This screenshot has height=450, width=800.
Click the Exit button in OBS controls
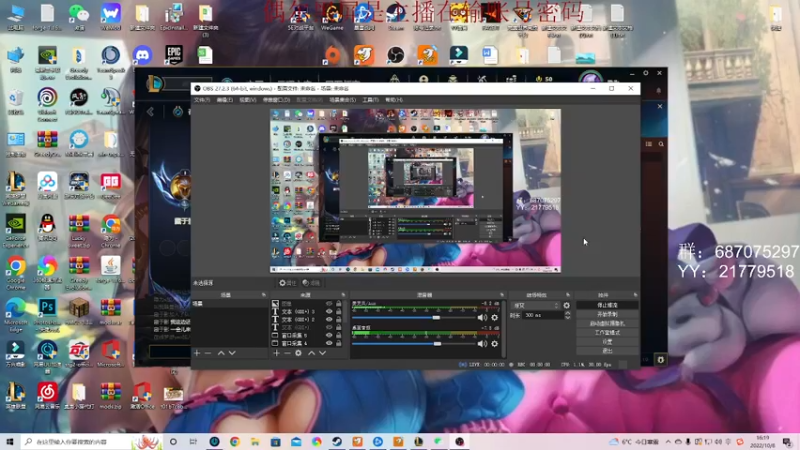(x=607, y=351)
